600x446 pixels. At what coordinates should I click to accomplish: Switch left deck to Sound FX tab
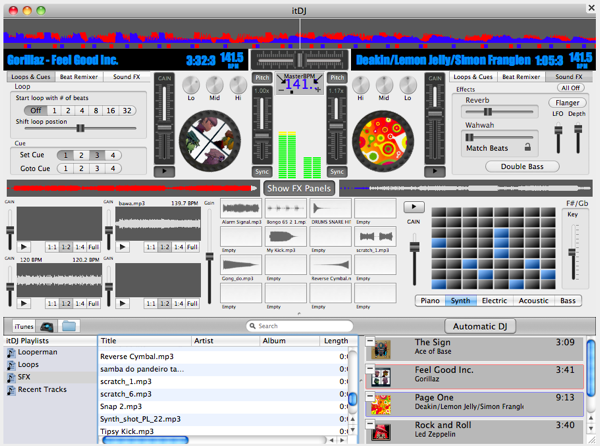pos(127,77)
